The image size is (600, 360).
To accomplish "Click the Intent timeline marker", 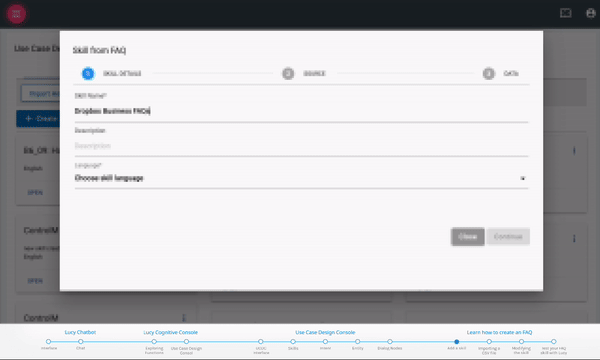I will point(325,341).
